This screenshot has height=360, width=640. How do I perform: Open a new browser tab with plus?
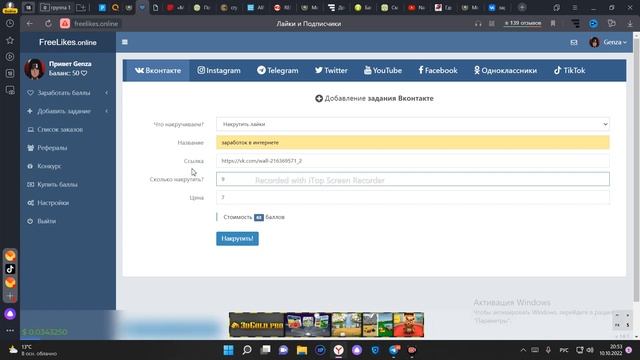(x=522, y=7)
